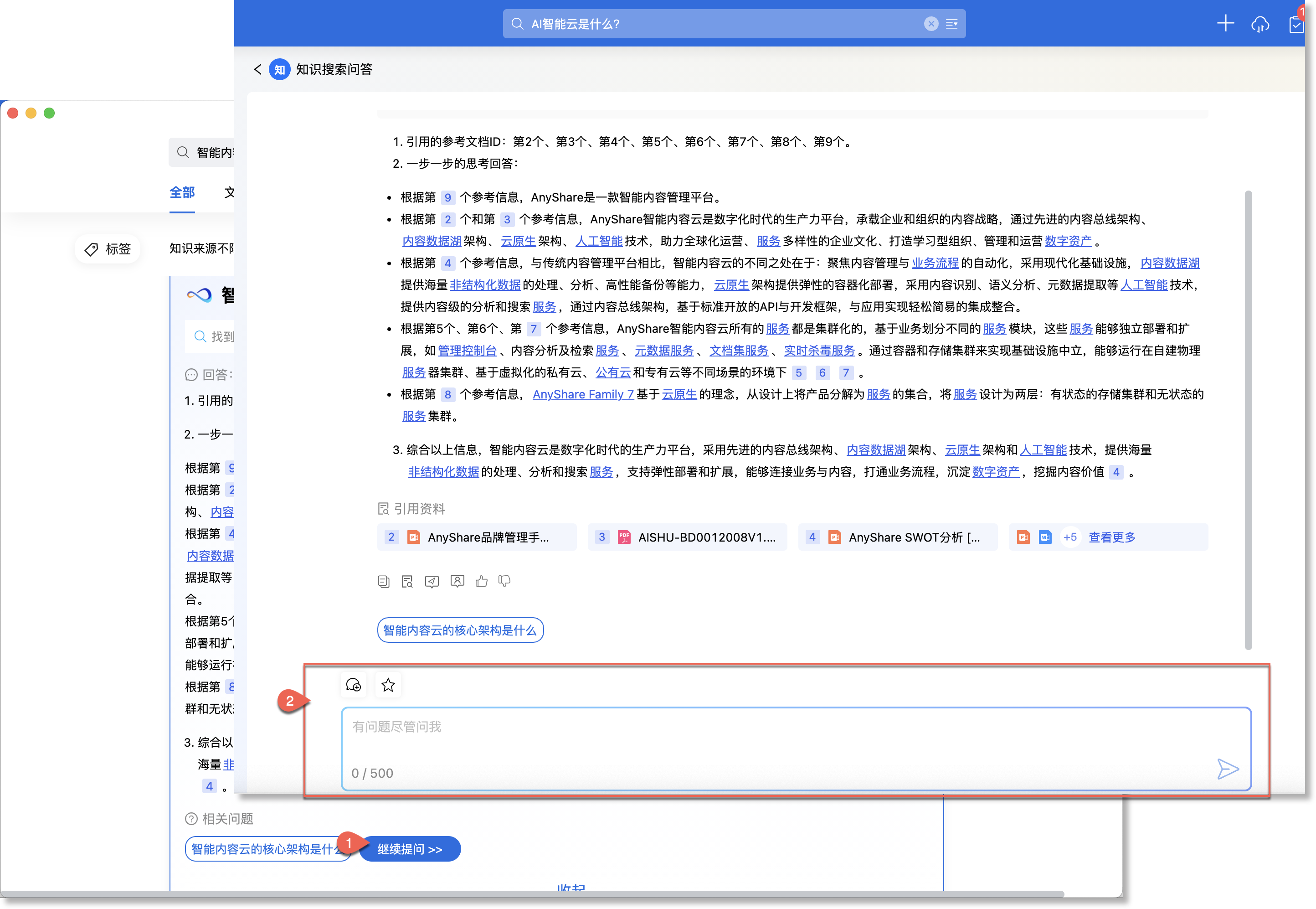Focus the 有问题尽管问我 question input box

[x=796, y=749]
